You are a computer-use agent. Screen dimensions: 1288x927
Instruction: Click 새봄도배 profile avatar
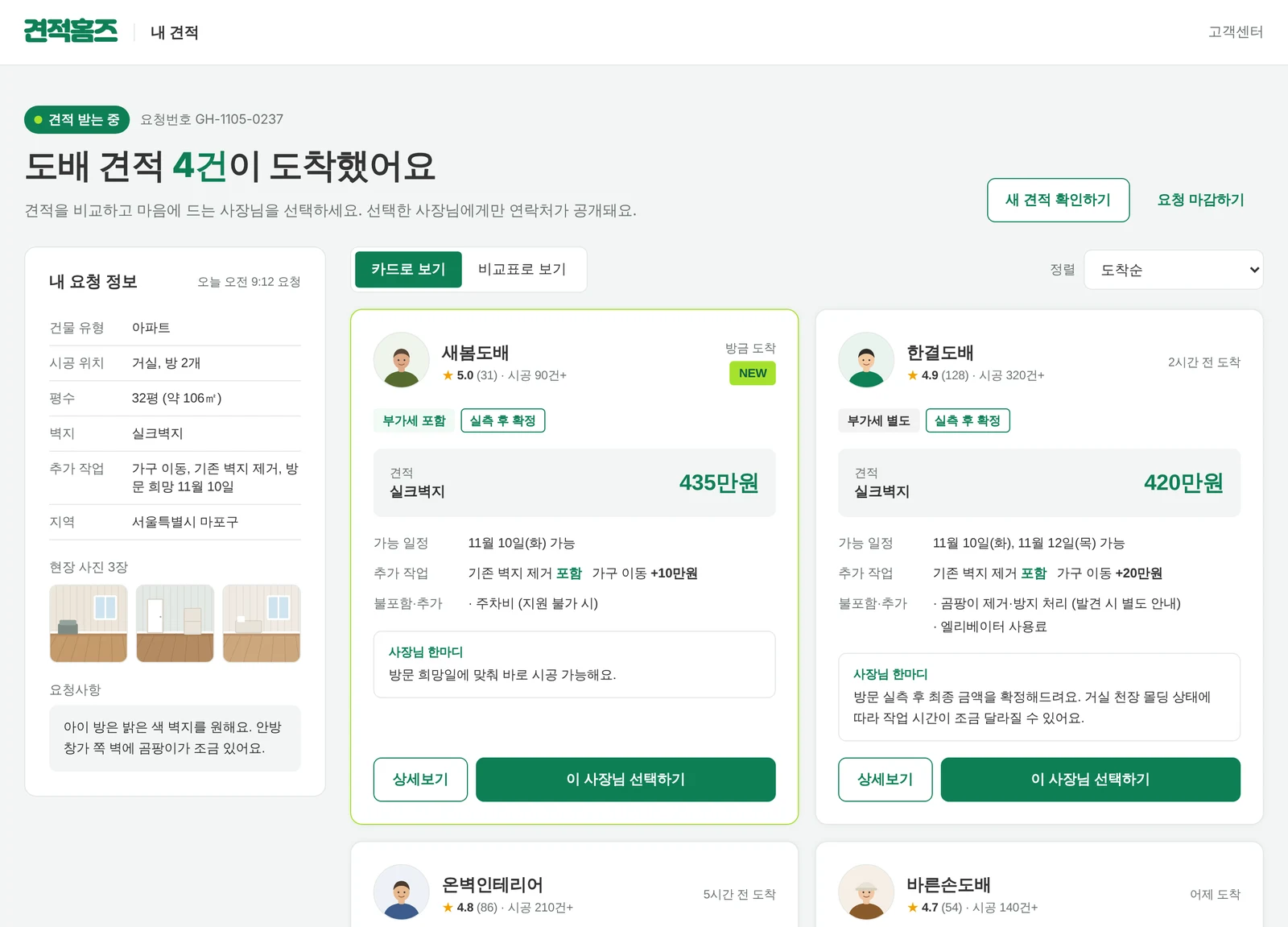(x=401, y=360)
